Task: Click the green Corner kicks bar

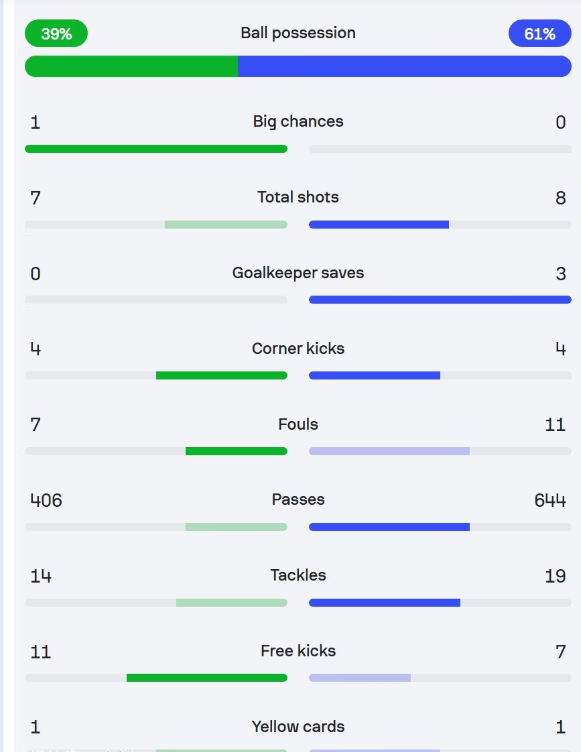Action: coord(222,376)
